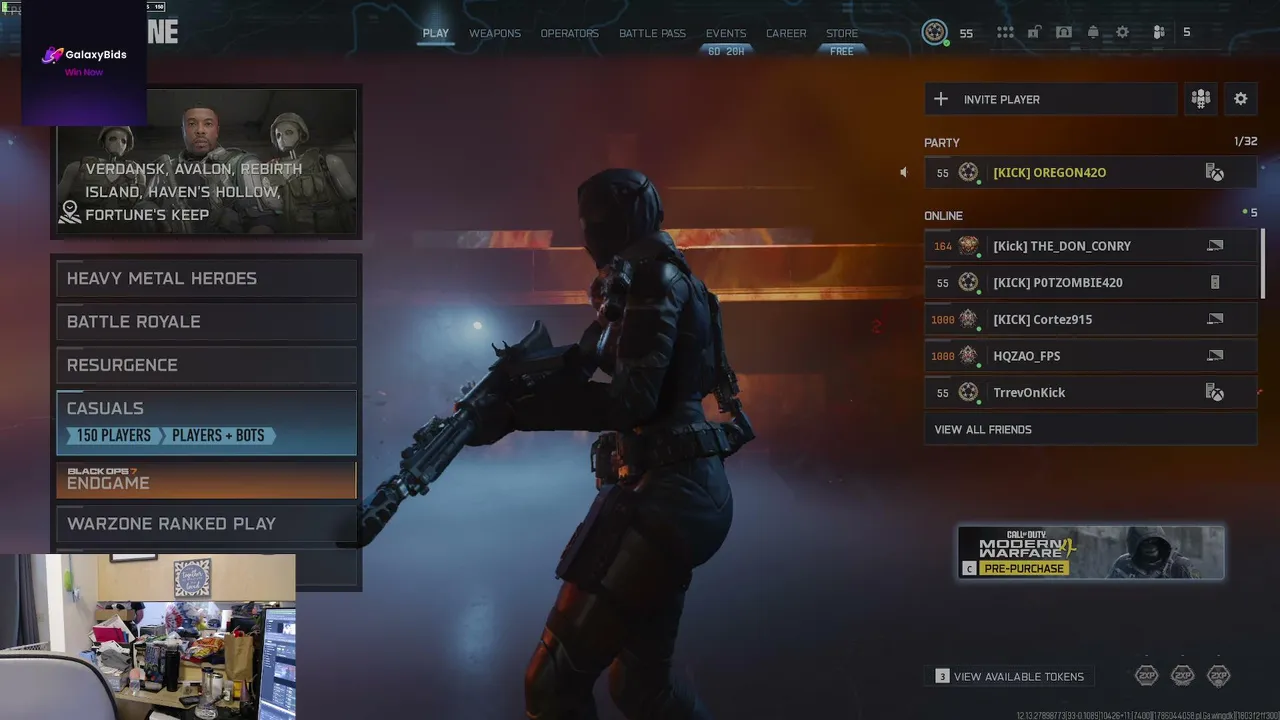1280x720 pixels.
Task: Open the nine-dot grid menu
Action: 1005,33
